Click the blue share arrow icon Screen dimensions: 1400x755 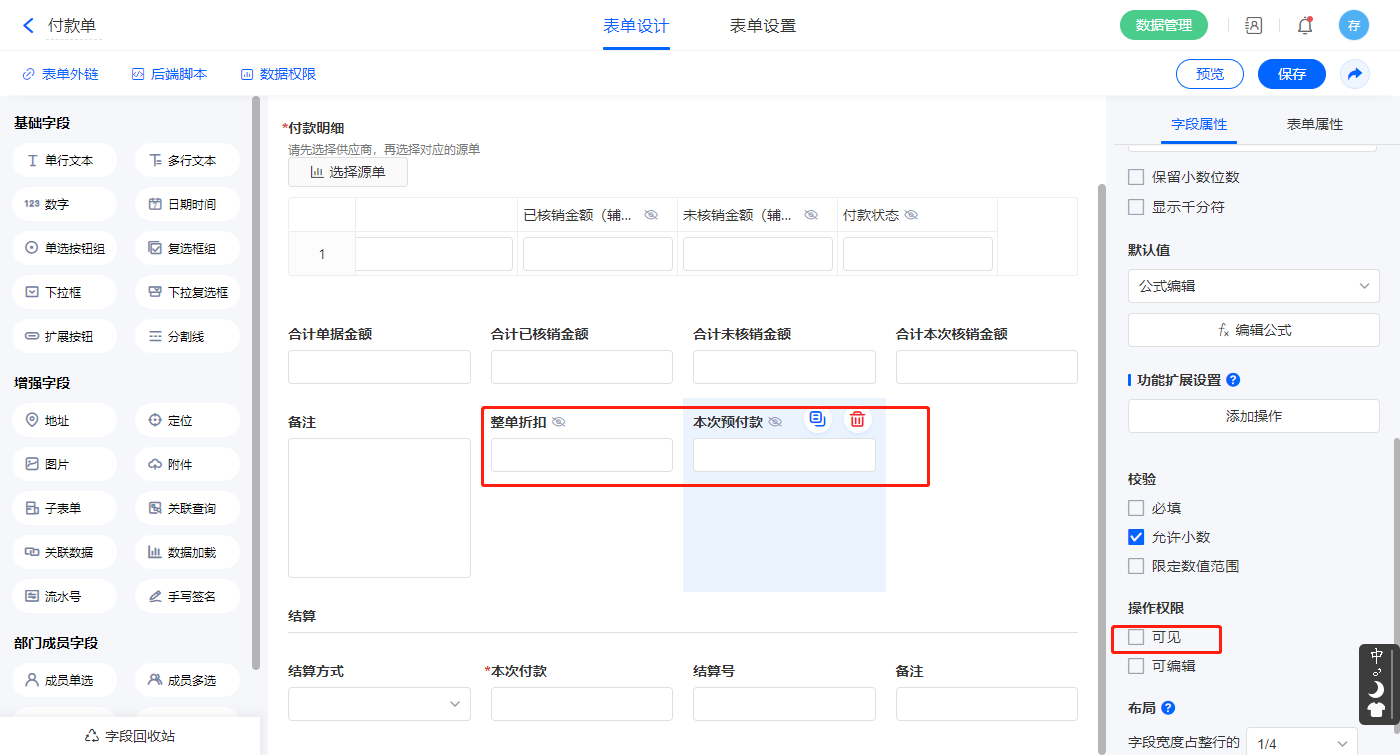1354,74
